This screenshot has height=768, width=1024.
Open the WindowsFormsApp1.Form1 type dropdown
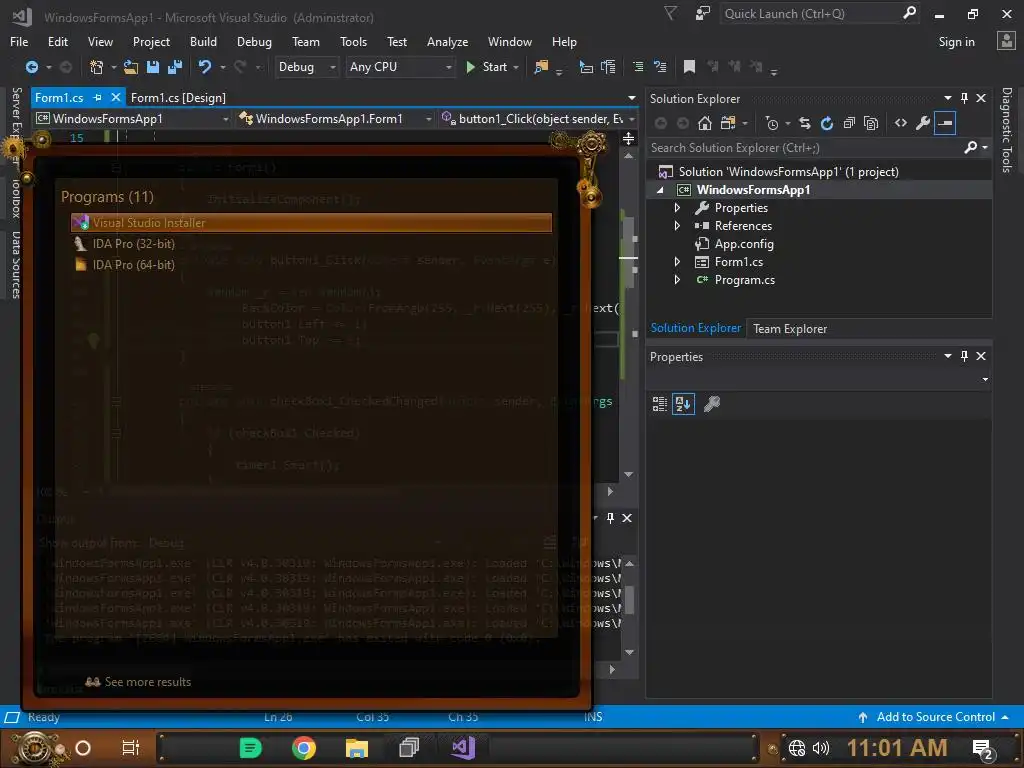[335, 118]
